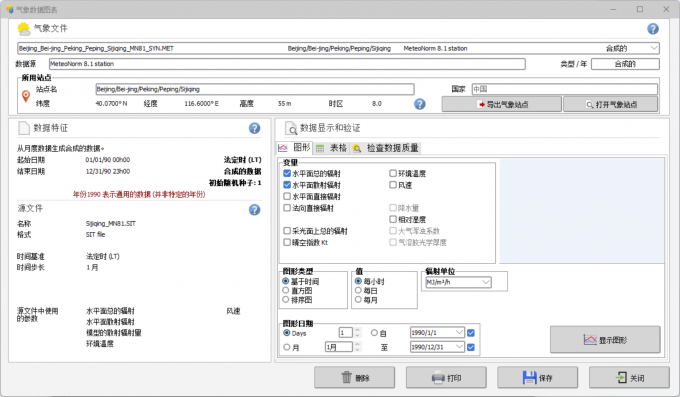This screenshot has width=680, height=397.
Task: Click 打开气象站点 button
Action: pos(611,105)
